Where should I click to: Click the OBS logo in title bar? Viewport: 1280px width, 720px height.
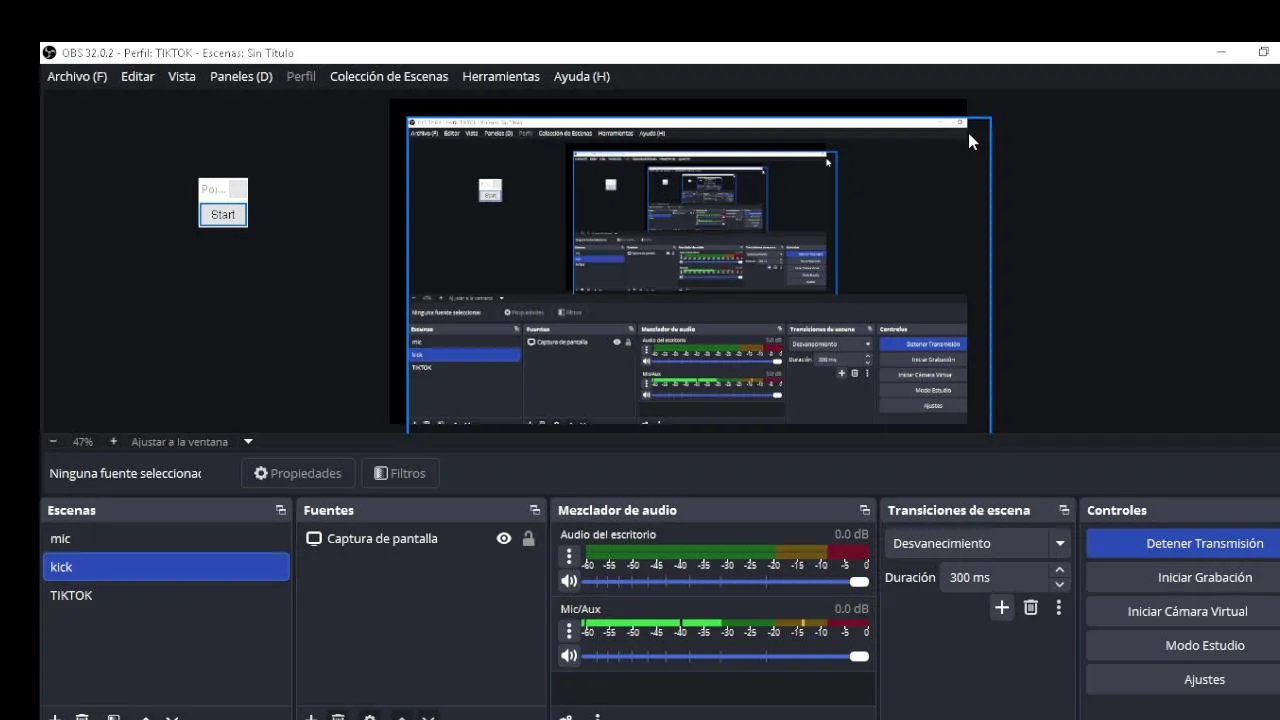click(49, 53)
